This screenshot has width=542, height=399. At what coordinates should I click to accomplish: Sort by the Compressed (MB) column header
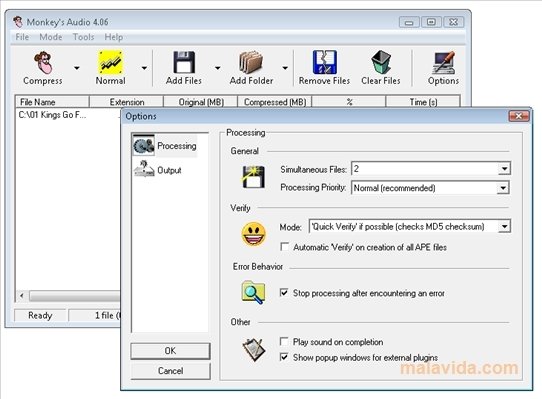coord(275,102)
